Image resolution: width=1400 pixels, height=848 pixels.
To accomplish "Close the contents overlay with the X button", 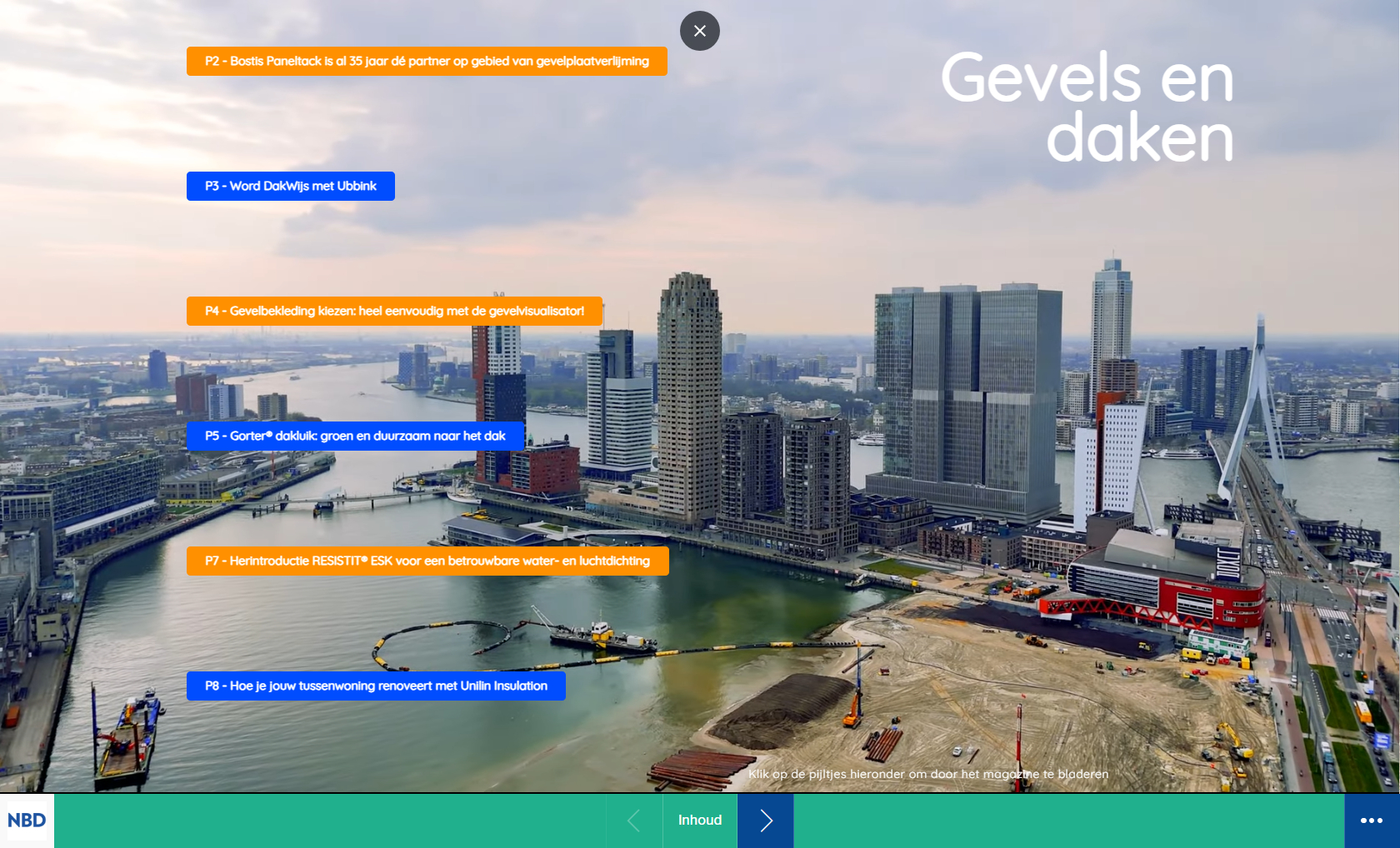I will tap(700, 31).
